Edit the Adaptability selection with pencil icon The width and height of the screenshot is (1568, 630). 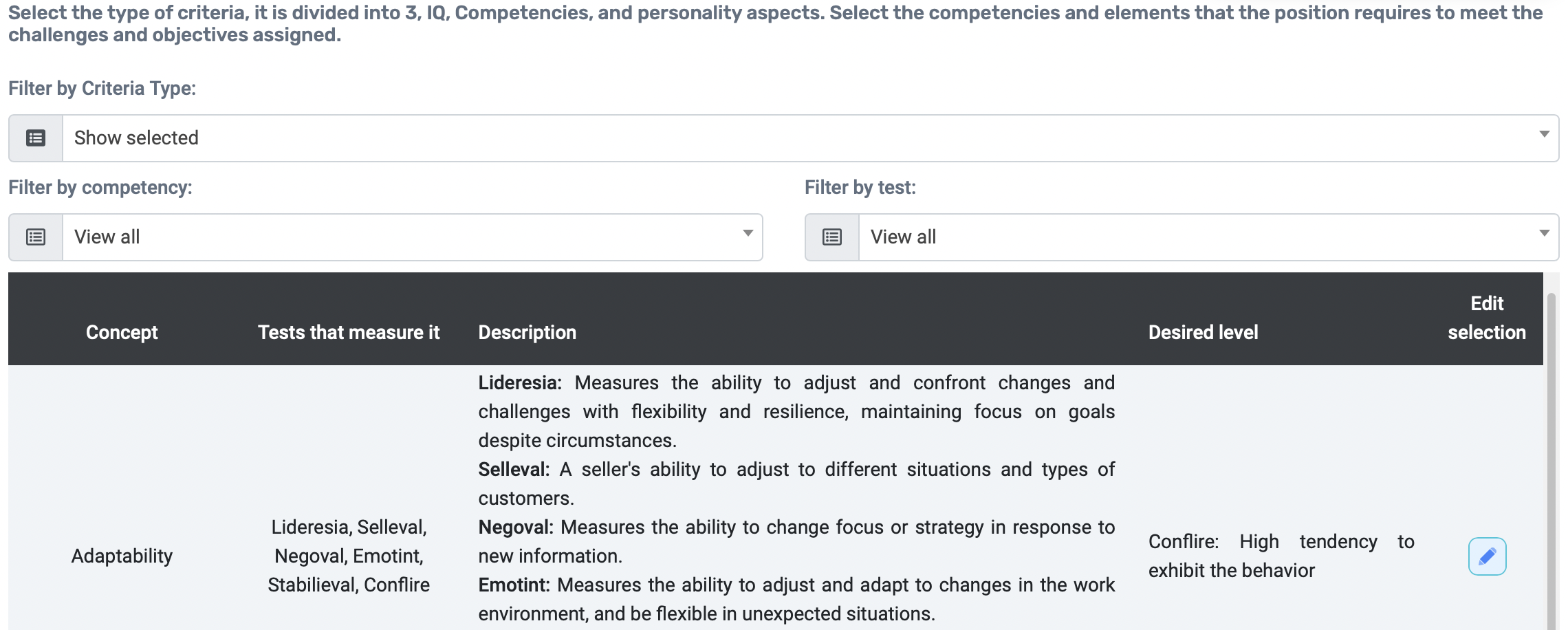coord(1487,556)
